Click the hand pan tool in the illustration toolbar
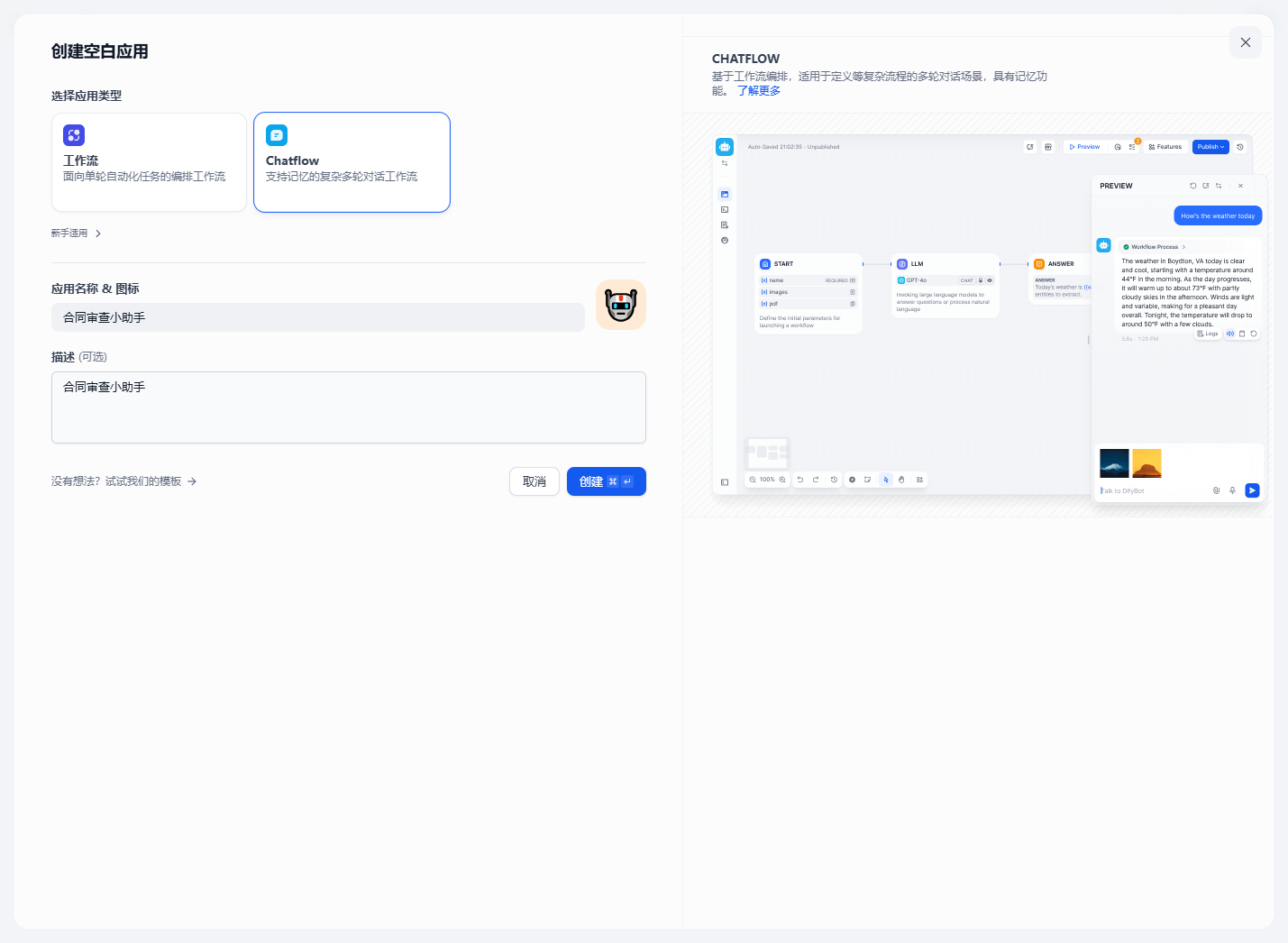Screen dimensions: 1288x943 (901, 480)
